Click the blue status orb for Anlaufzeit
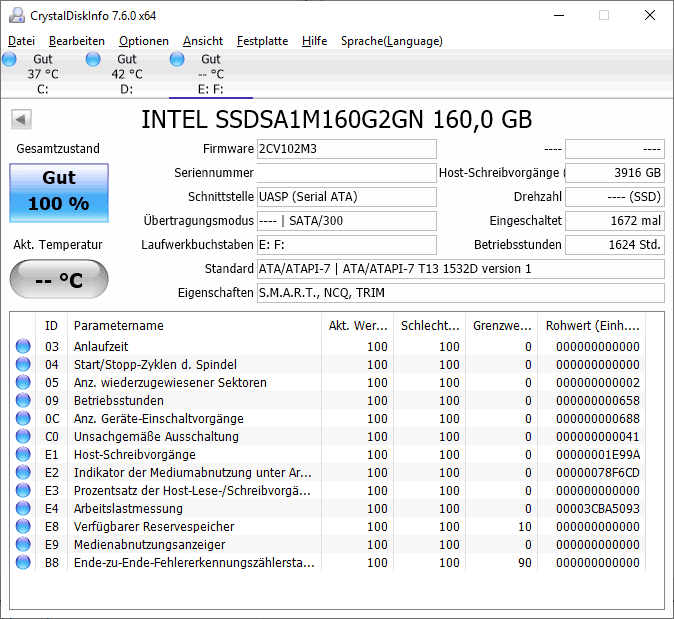The image size is (674, 619). 23,346
